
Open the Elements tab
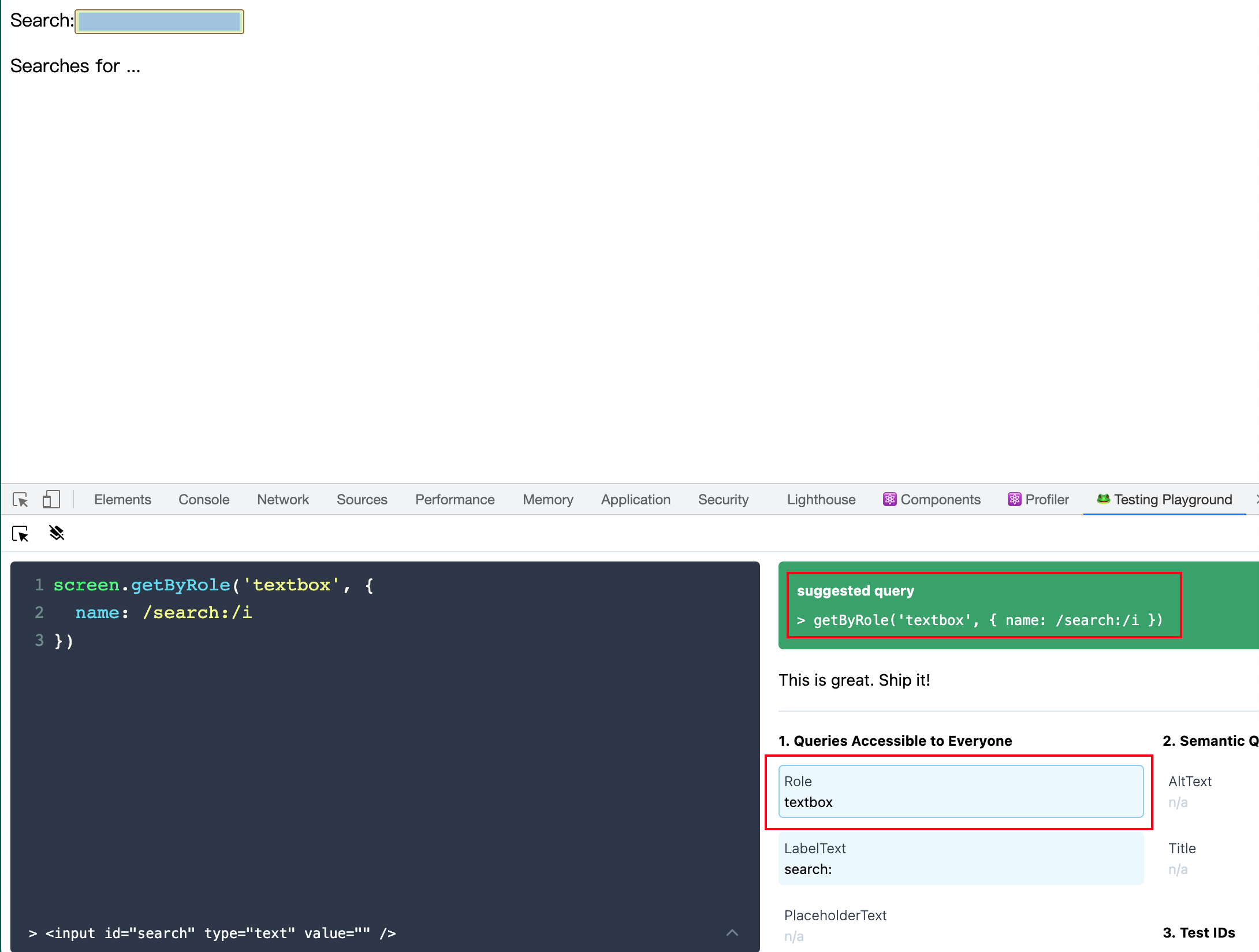pos(122,500)
